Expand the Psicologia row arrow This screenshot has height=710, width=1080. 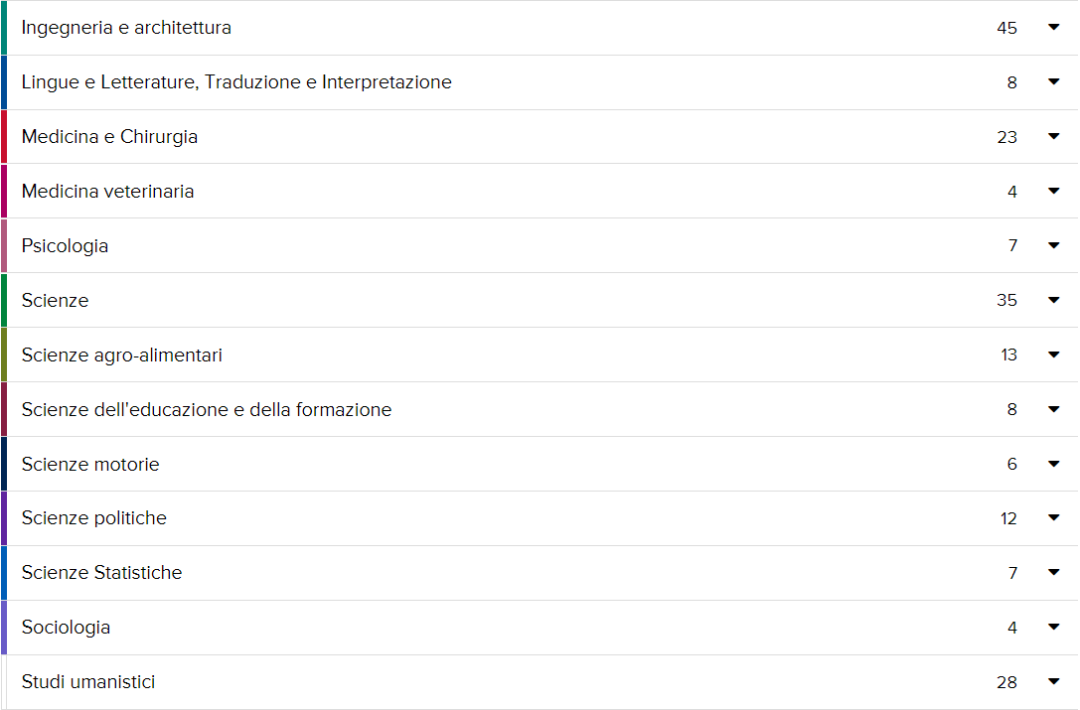point(1053,245)
